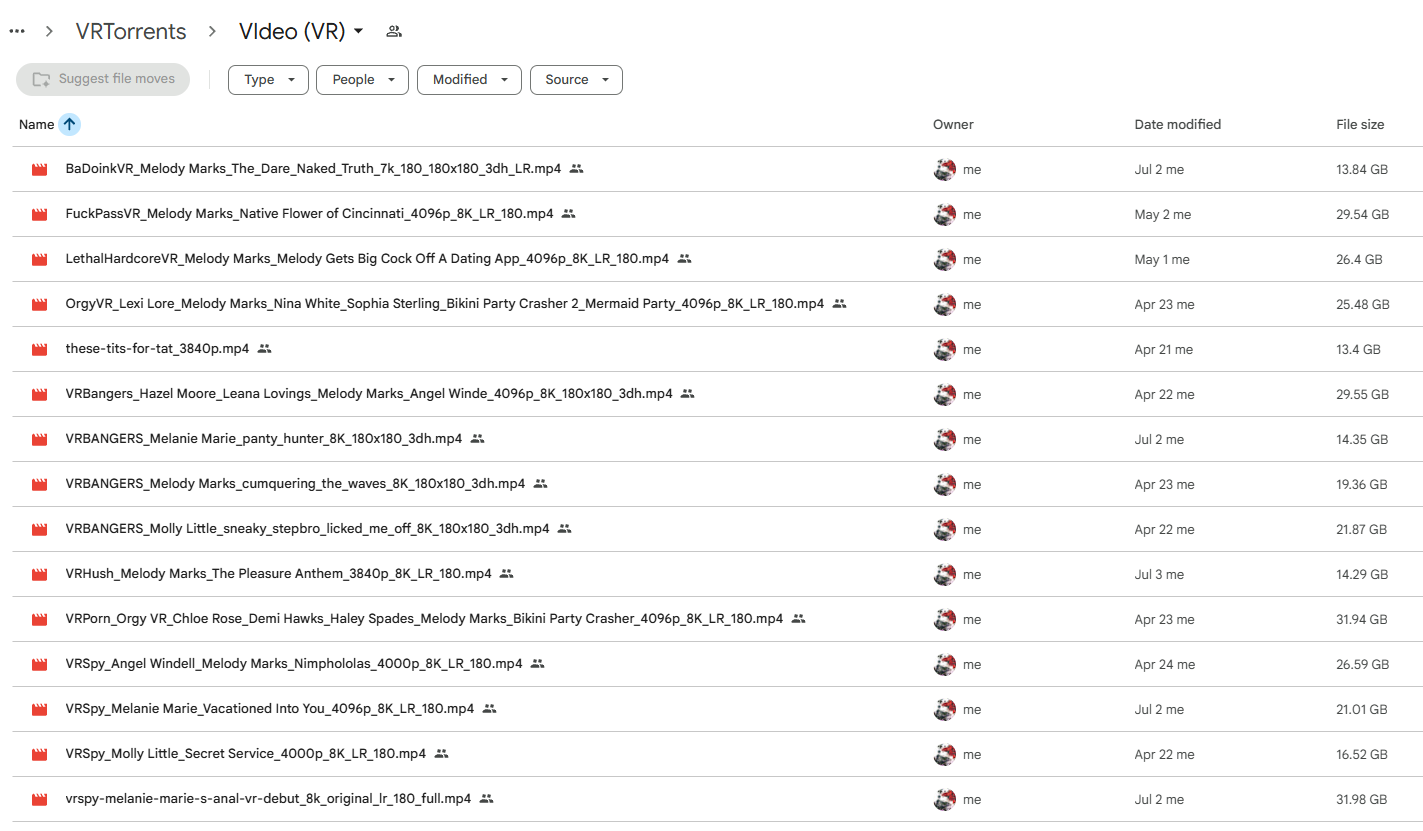Select the cumquering_the_waves file name

[x=295, y=484]
